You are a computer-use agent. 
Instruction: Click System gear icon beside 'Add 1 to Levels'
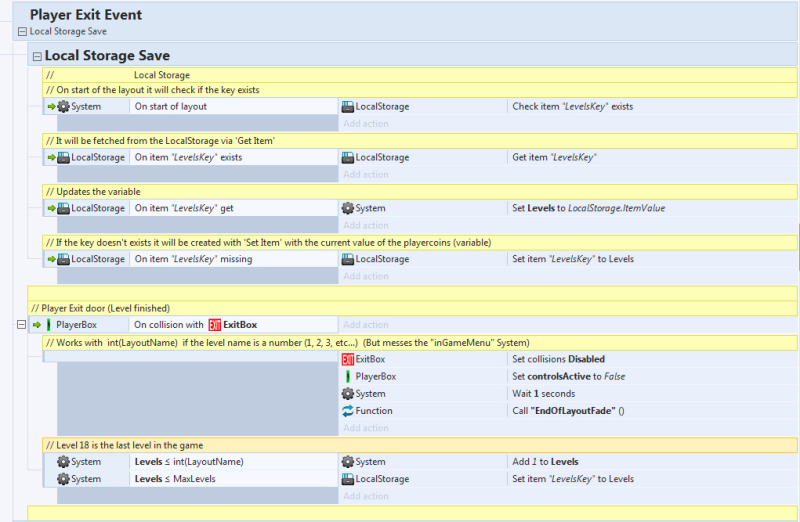(x=347, y=462)
